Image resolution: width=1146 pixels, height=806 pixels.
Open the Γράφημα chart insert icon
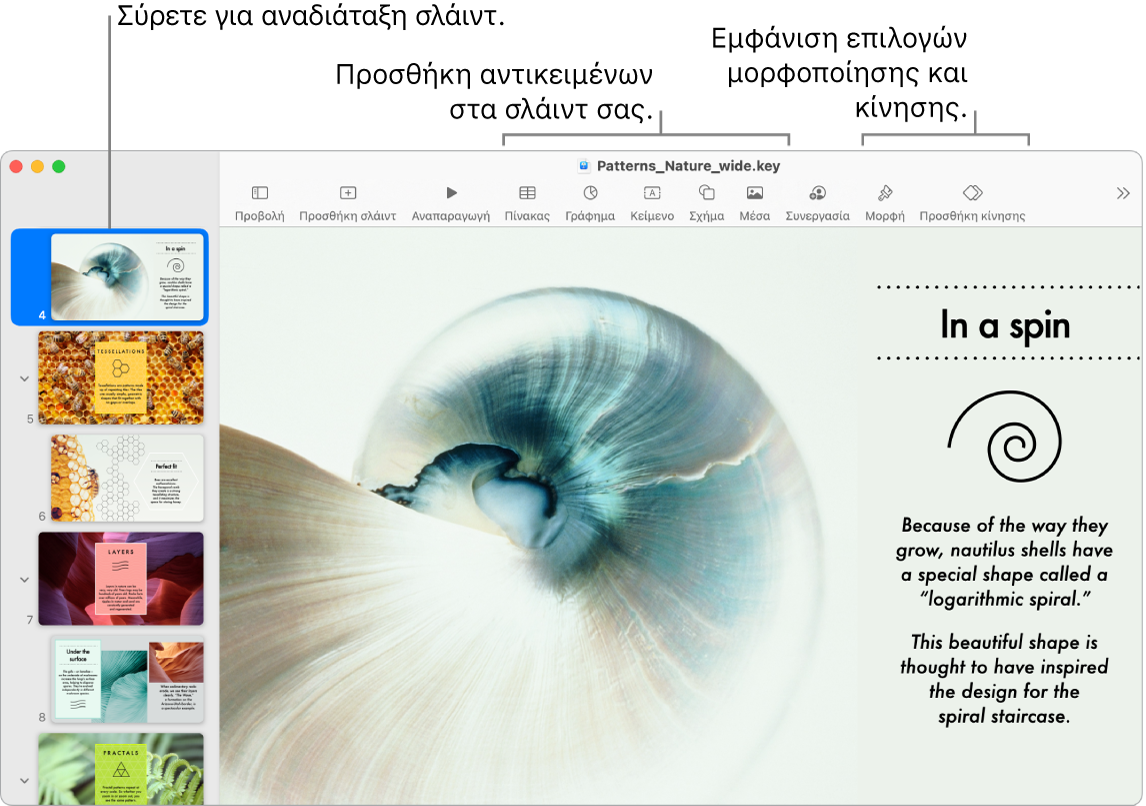tap(591, 192)
